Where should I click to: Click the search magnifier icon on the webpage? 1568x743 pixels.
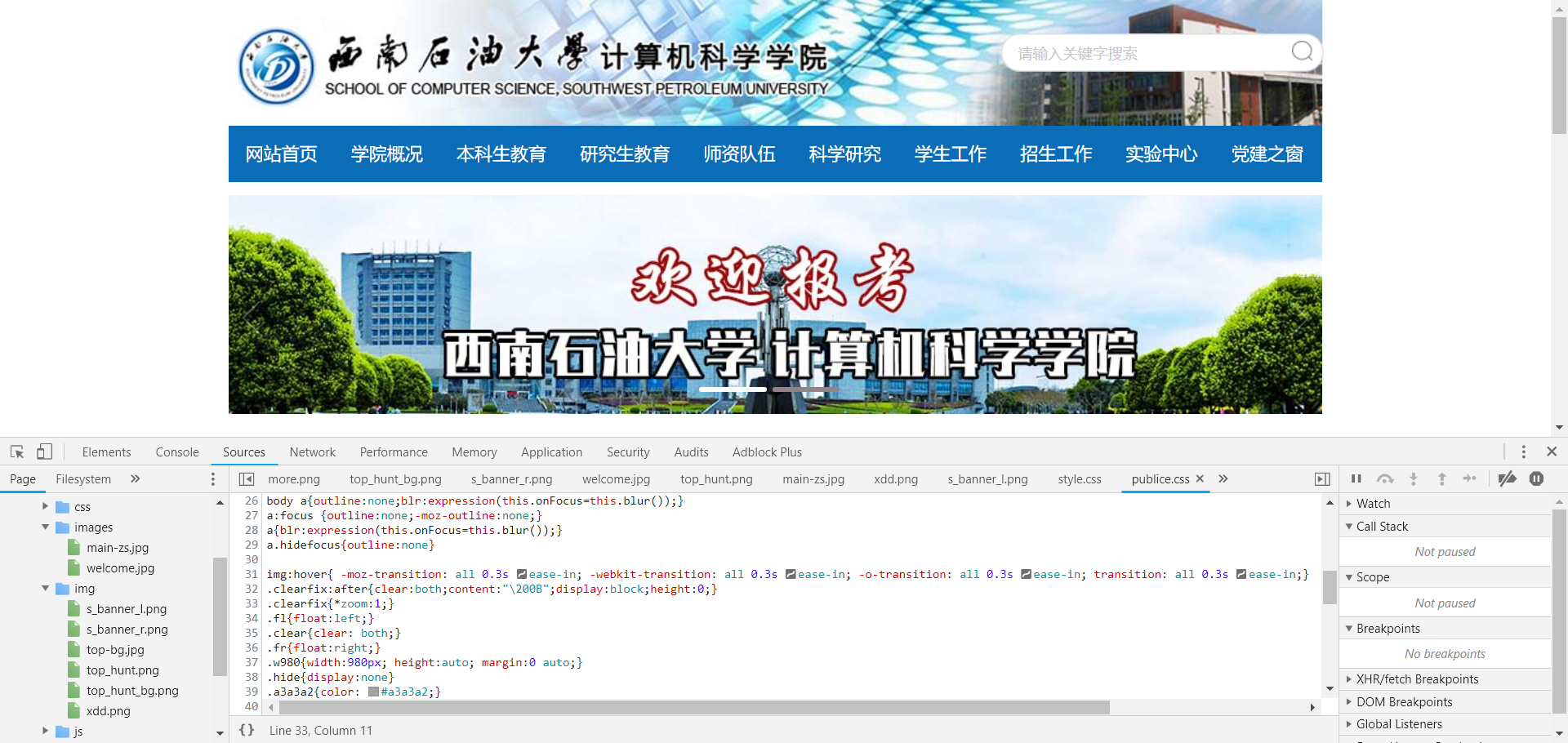(1302, 52)
